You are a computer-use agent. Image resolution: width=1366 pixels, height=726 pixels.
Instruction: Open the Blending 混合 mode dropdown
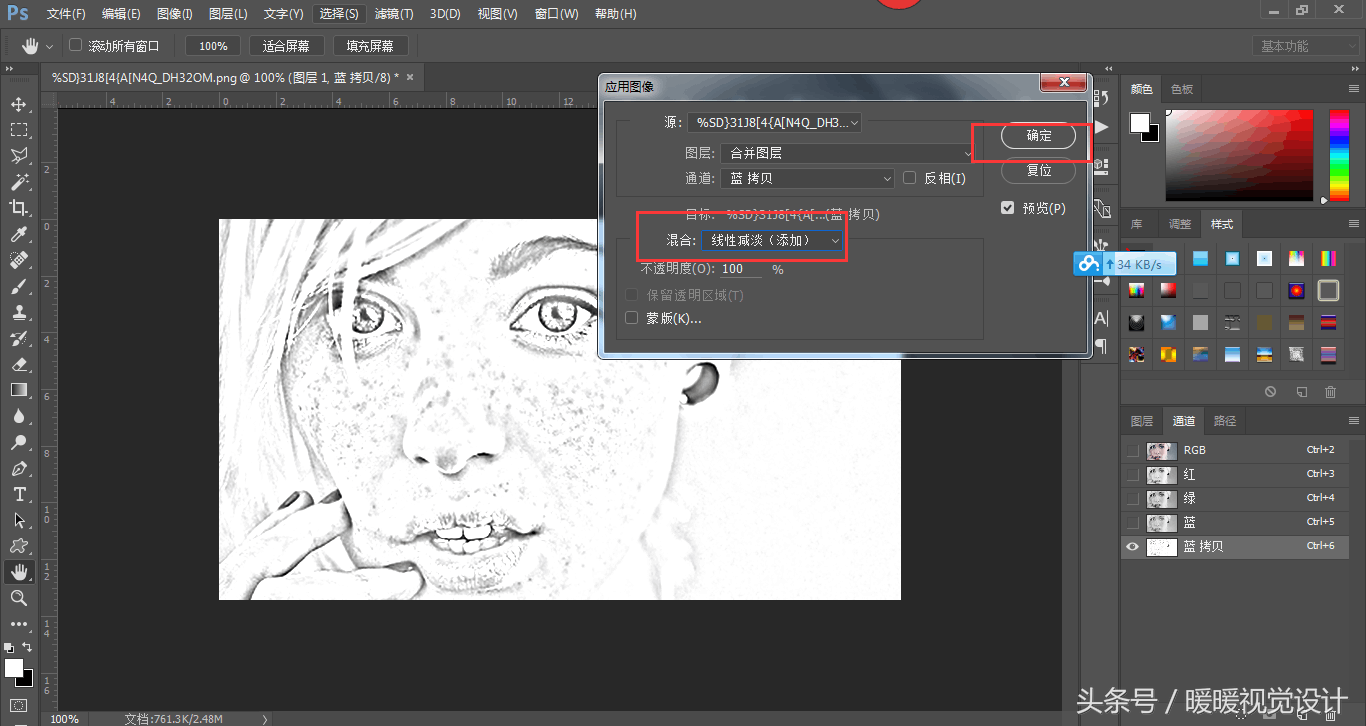(x=773, y=240)
